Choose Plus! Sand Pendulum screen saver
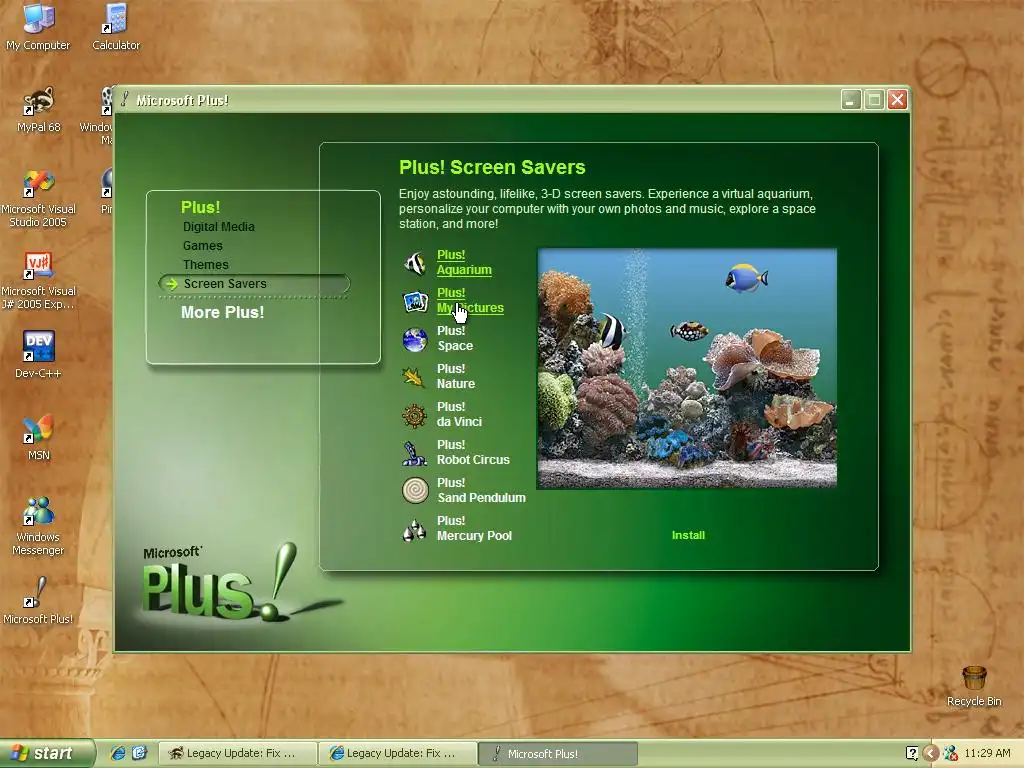Viewport: 1024px width, 768px height. click(481, 490)
